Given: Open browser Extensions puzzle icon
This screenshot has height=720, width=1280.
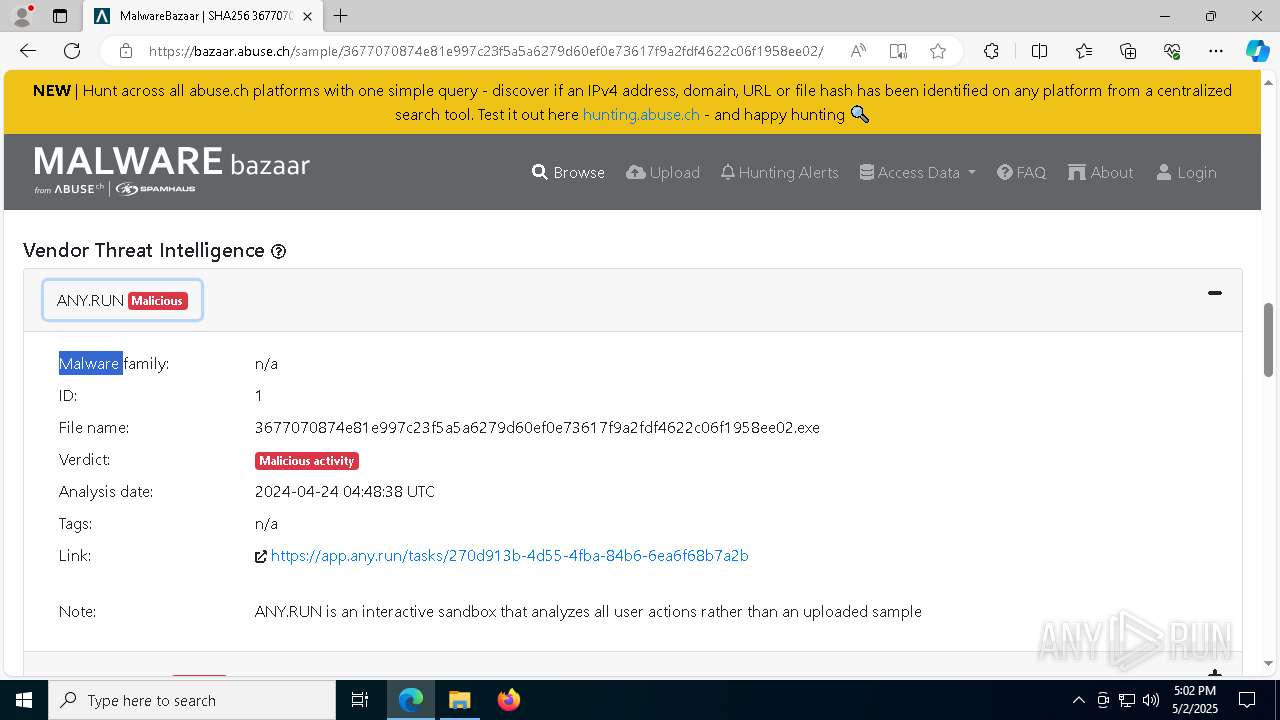Looking at the screenshot, I should 991,51.
